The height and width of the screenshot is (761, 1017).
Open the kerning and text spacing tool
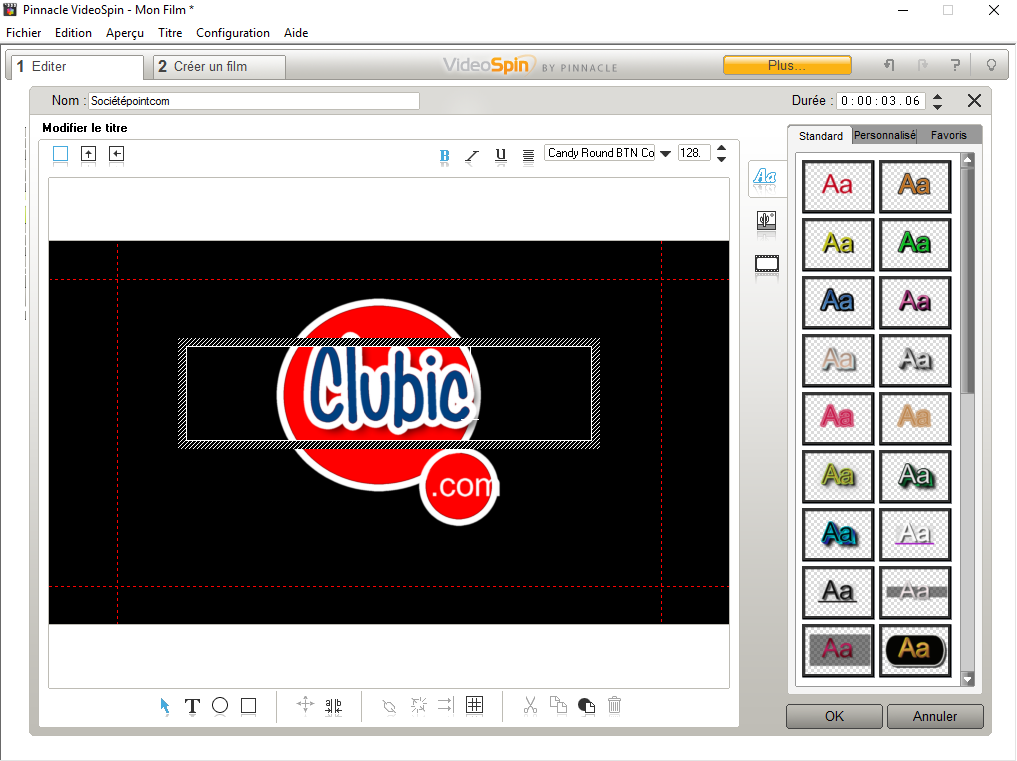(x=334, y=705)
